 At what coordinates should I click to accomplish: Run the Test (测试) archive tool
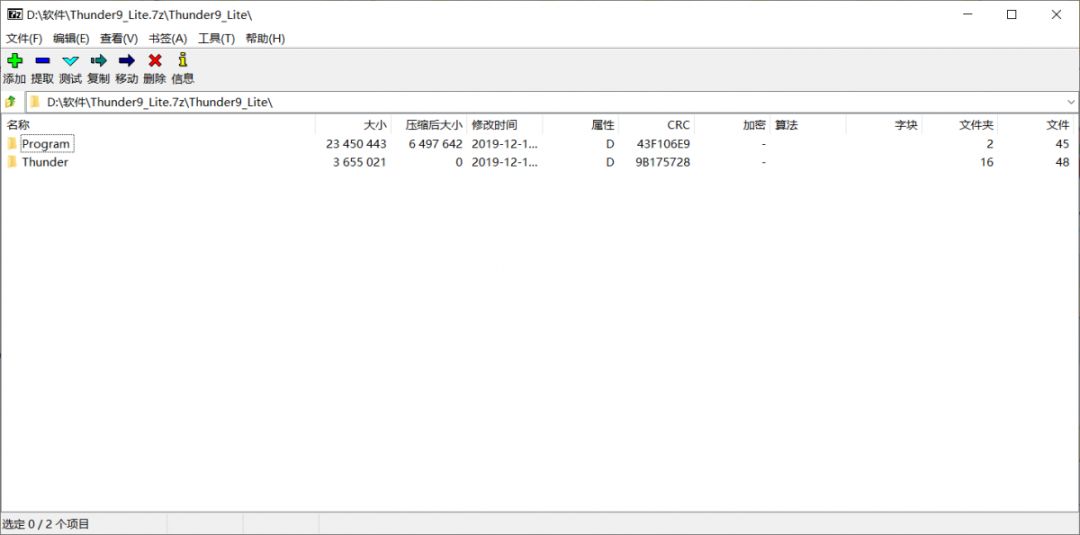(70, 61)
